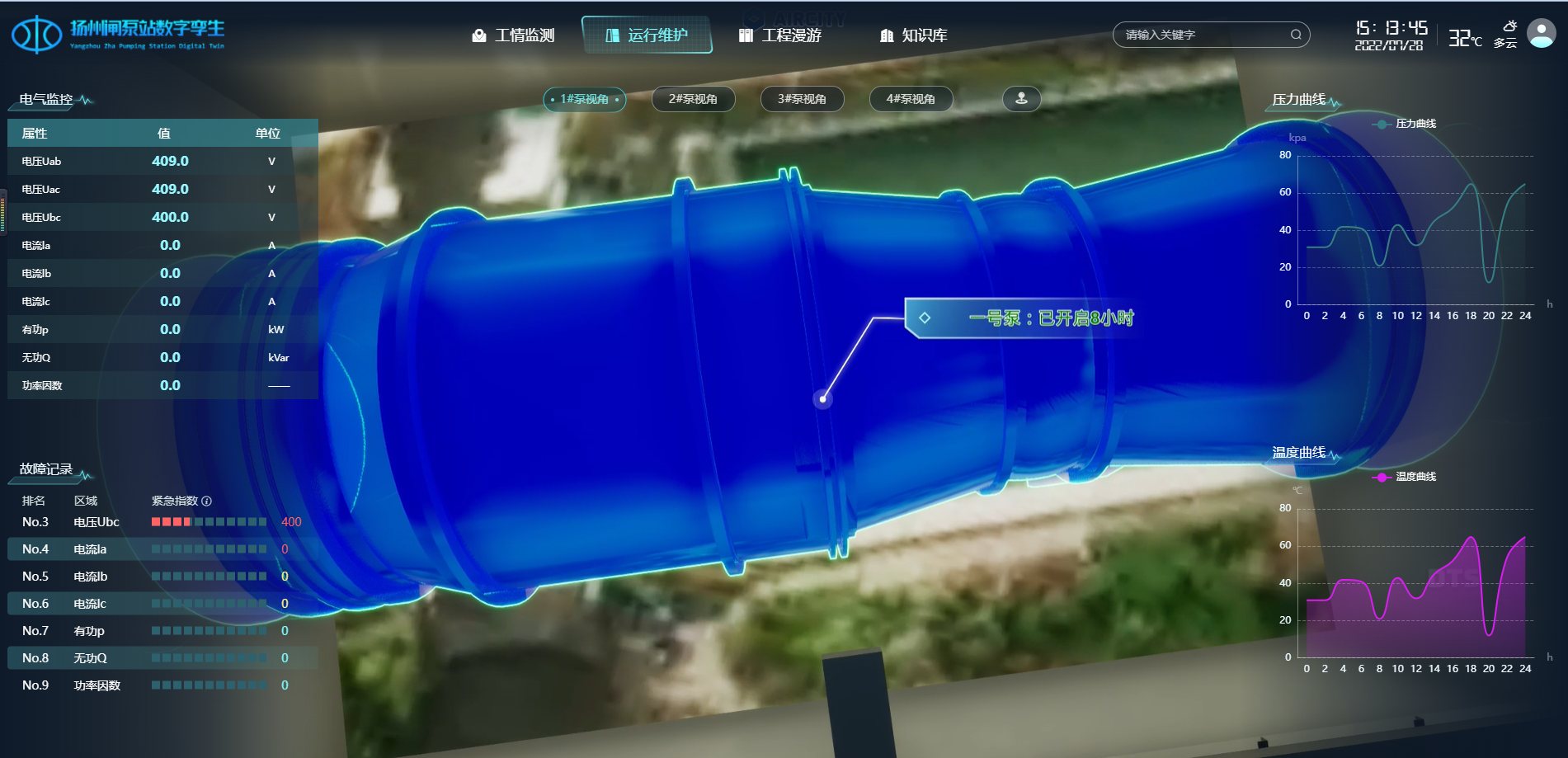Open the user avatar profile icon
Image resolution: width=1568 pixels, height=758 pixels.
pos(1541,34)
